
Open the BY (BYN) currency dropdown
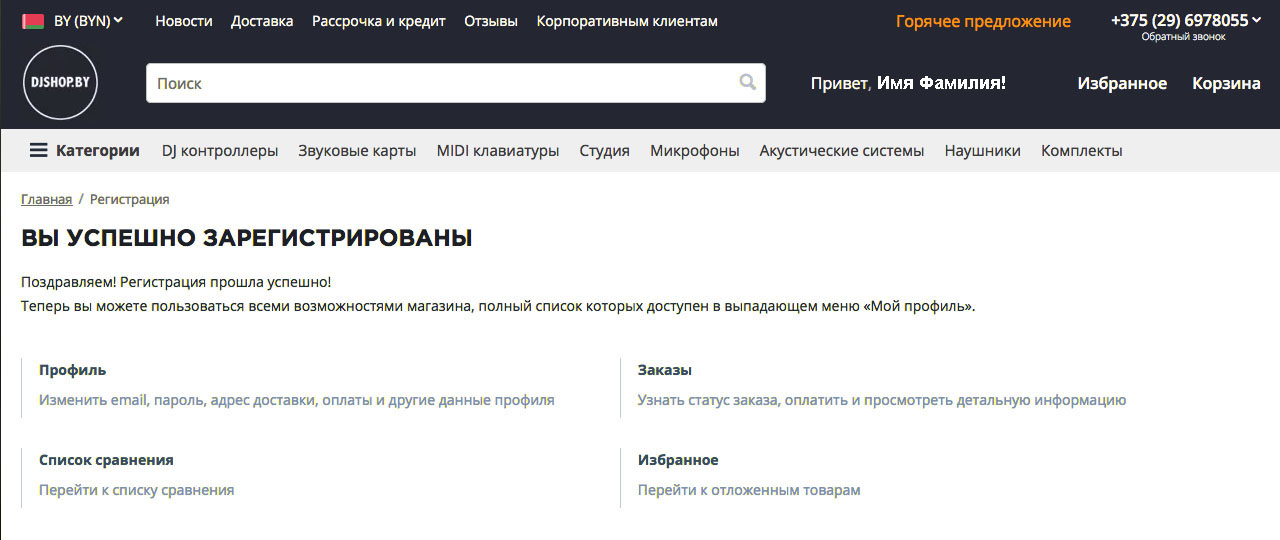pos(88,21)
